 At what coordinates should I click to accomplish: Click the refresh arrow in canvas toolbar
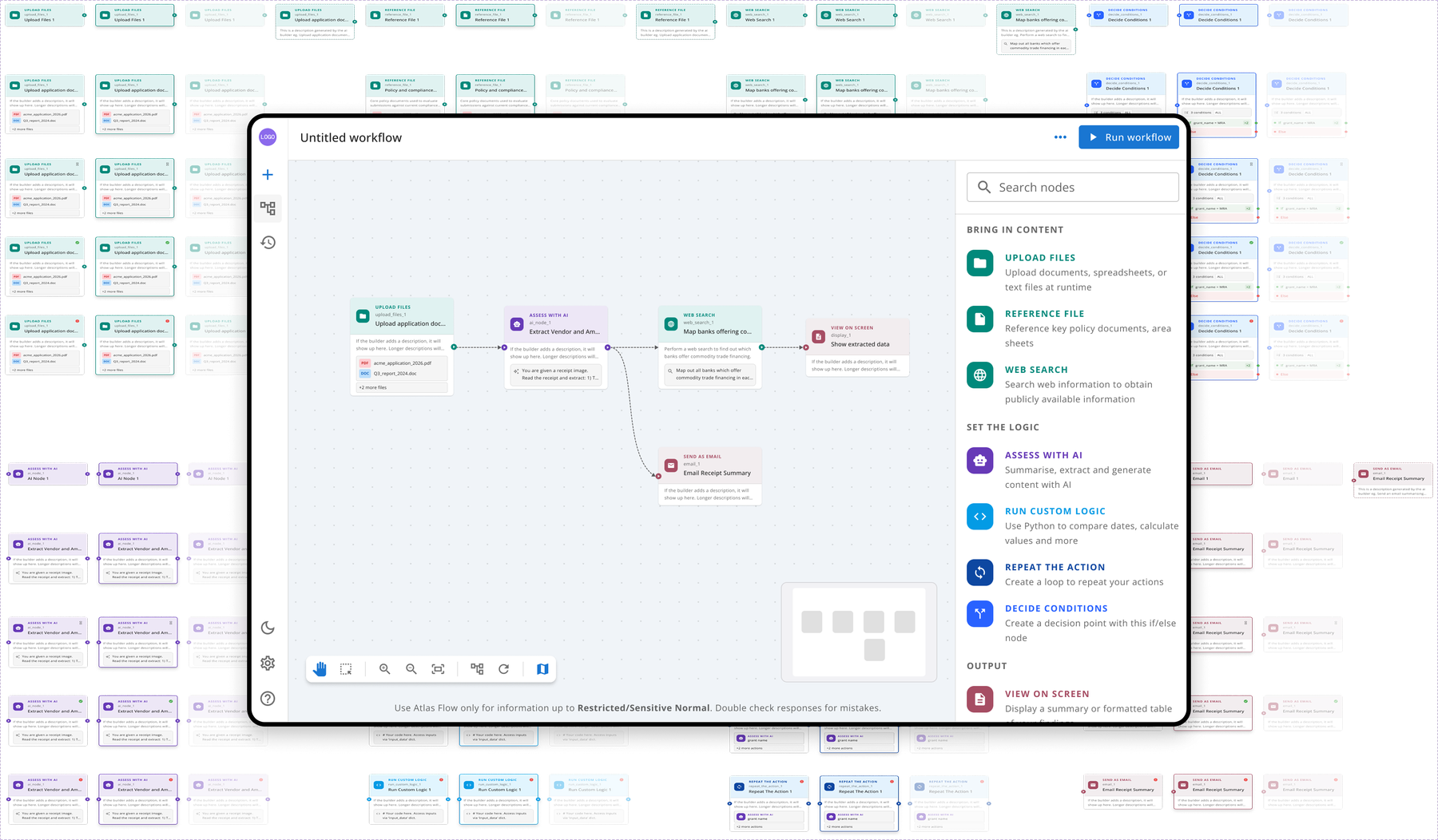[503, 669]
